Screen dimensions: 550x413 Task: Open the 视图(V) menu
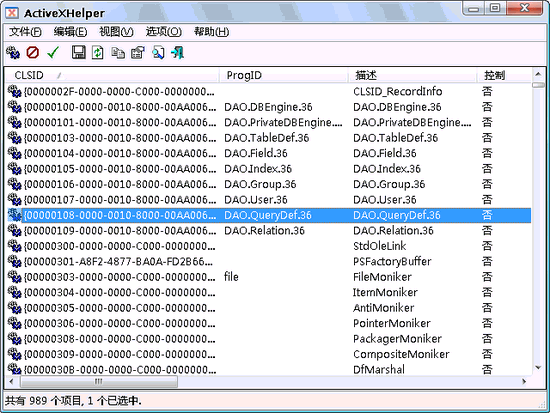(x=116, y=32)
